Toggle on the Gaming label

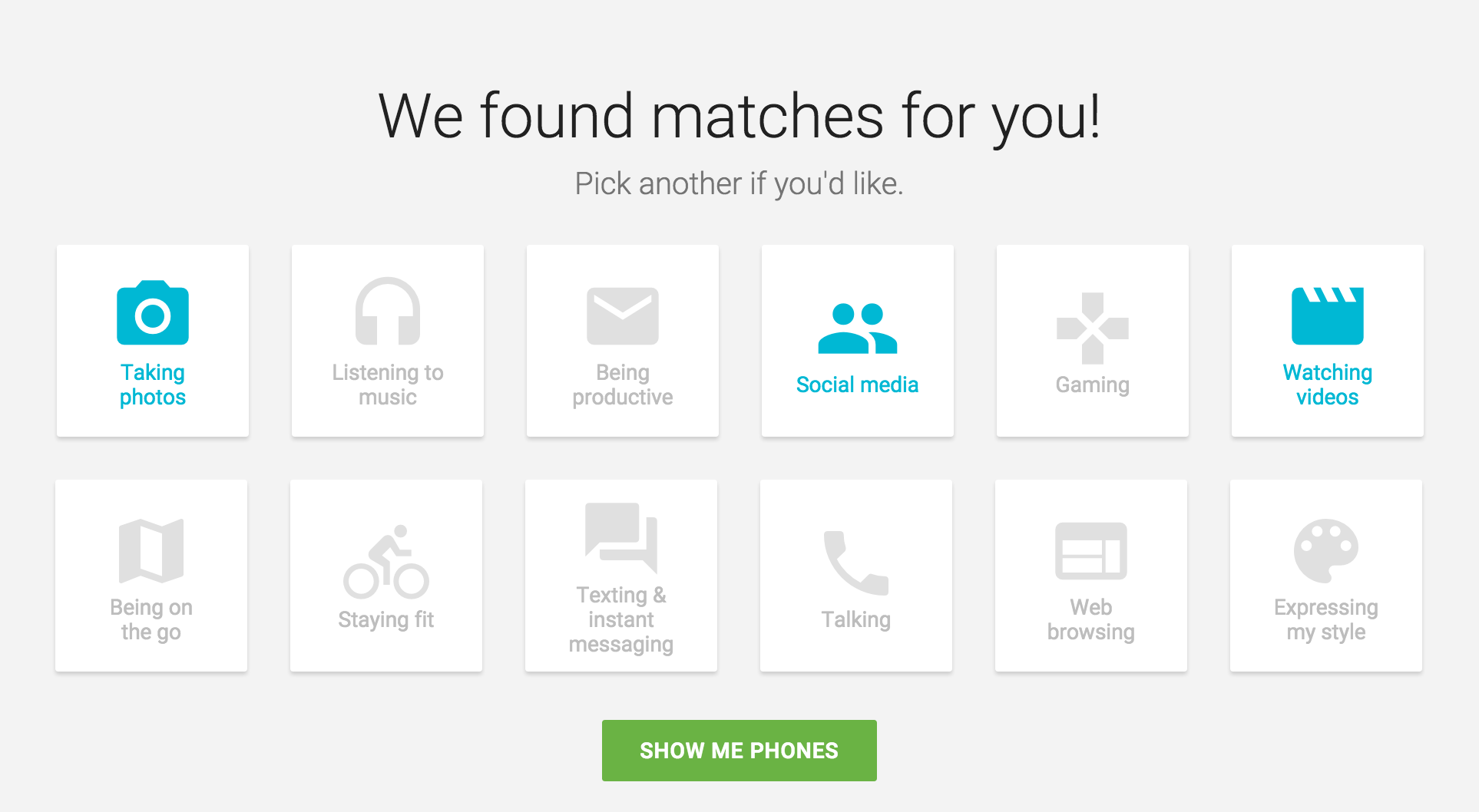point(1093,385)
